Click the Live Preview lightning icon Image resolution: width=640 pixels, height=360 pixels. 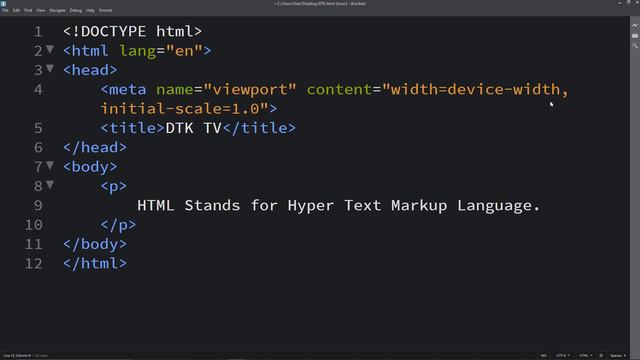pos(635,25)
